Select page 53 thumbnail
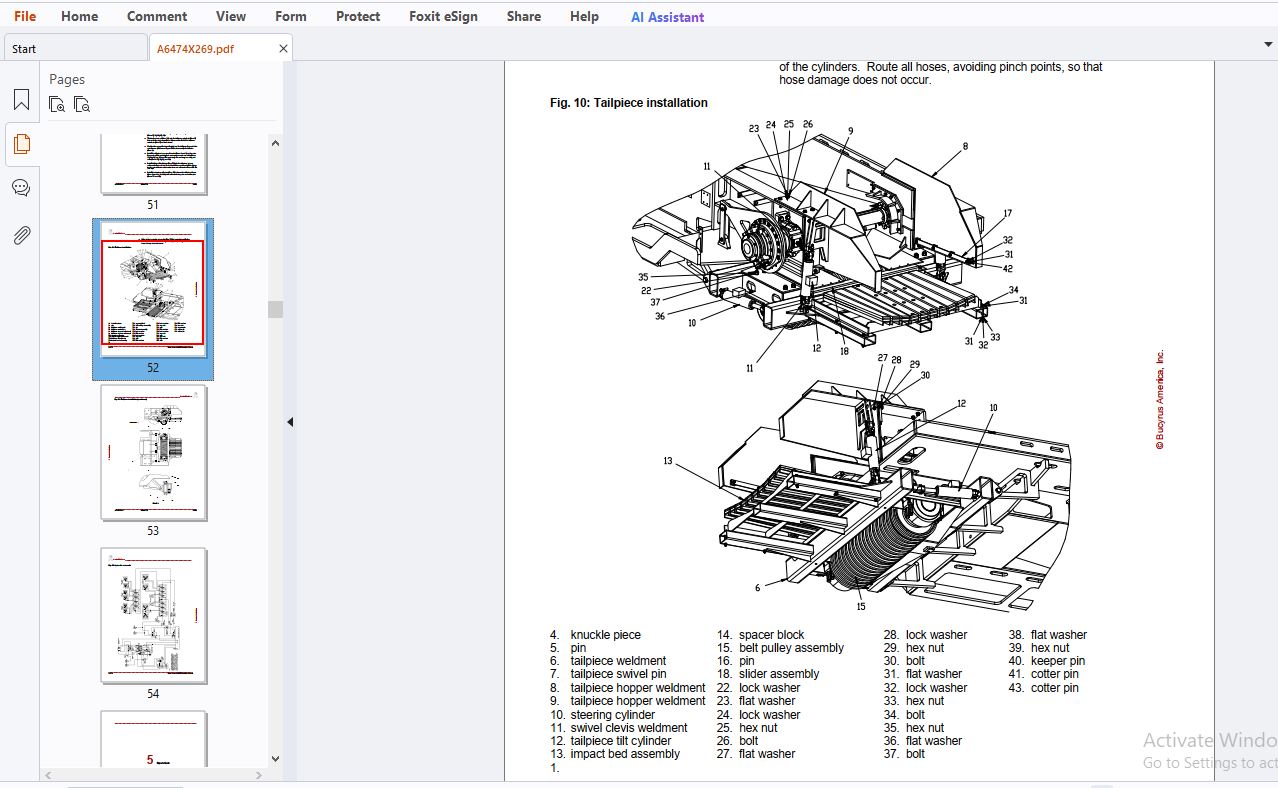 (x=154, y=453)
